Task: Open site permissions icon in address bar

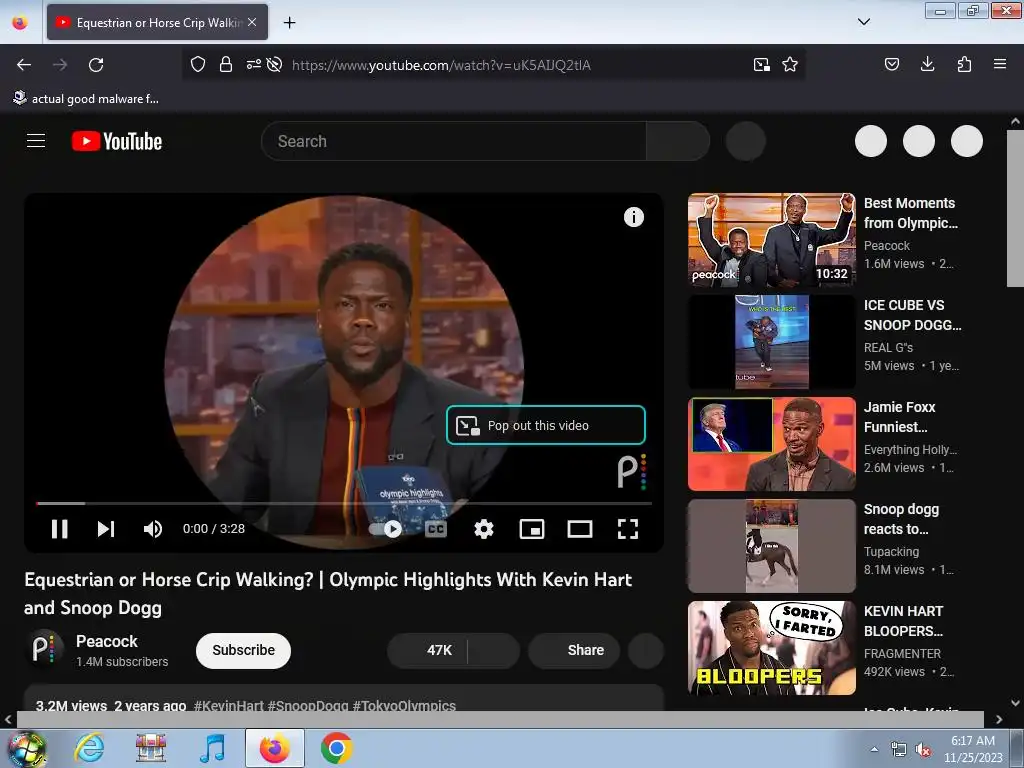Action: [x=253, y=64]
